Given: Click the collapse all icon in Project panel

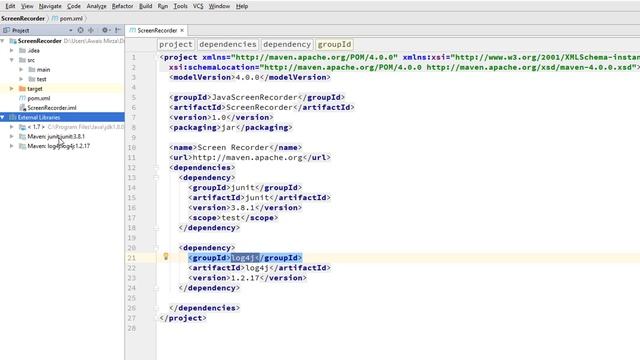Looking at the screenshot, I should [x=91, y=30].
